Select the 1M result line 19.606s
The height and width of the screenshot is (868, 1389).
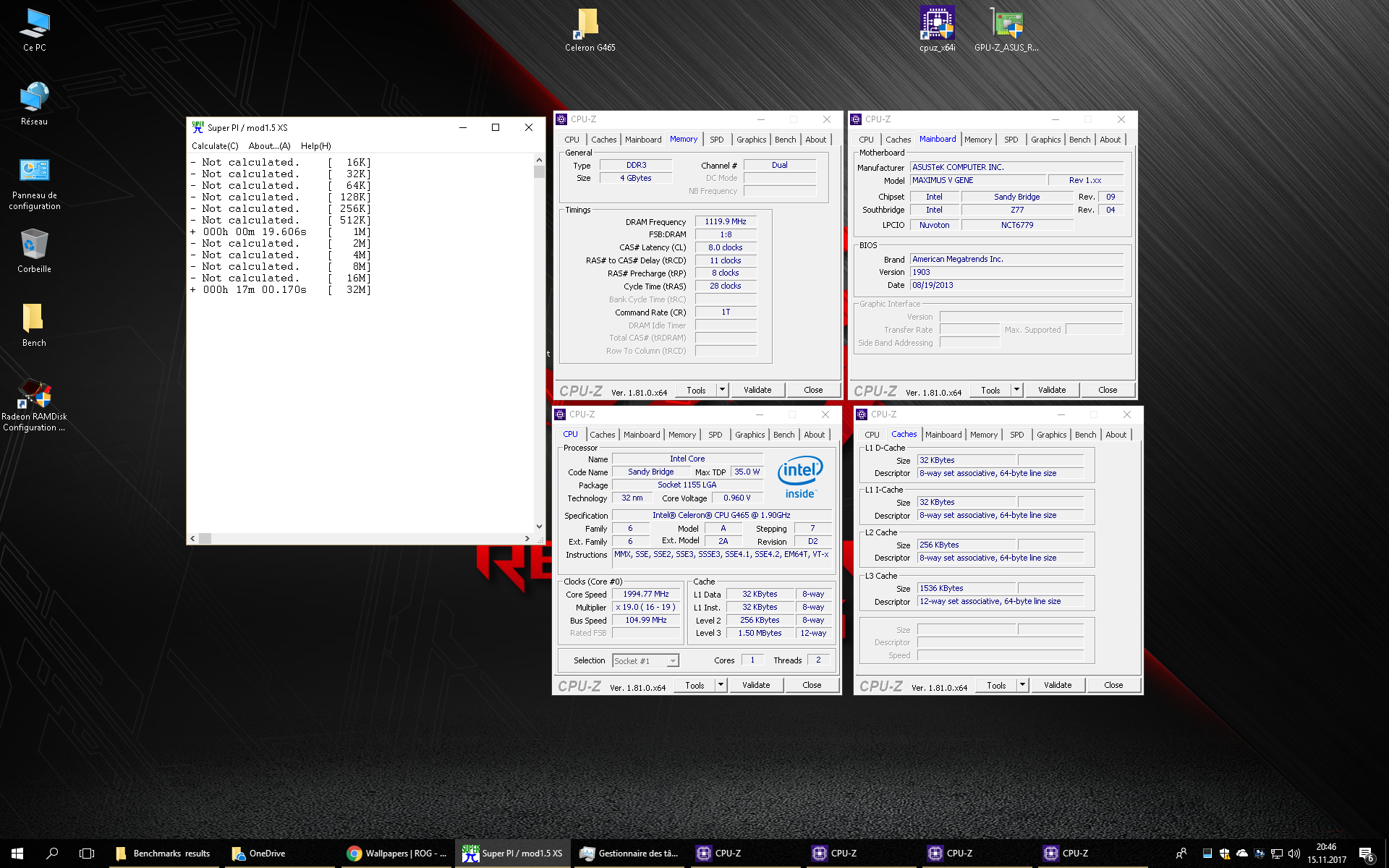pyautogui.click(x=281, y=232)
